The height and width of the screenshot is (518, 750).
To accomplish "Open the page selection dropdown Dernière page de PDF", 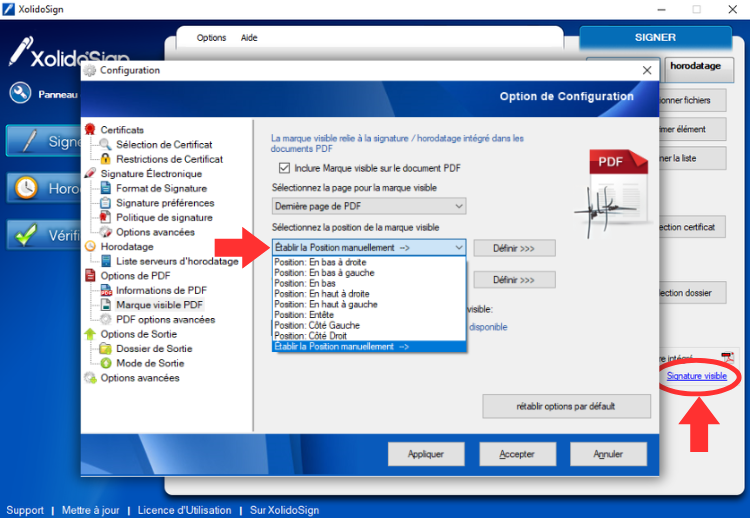I will point(369,206).
